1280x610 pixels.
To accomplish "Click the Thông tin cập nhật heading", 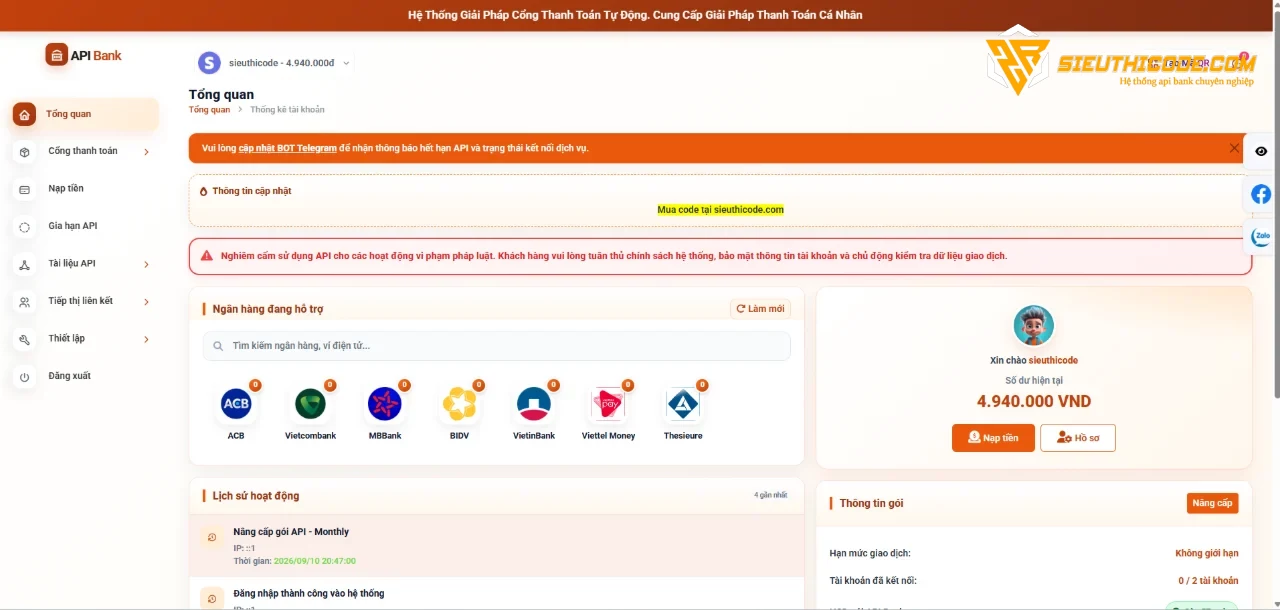I will click(x=252, y=191).
